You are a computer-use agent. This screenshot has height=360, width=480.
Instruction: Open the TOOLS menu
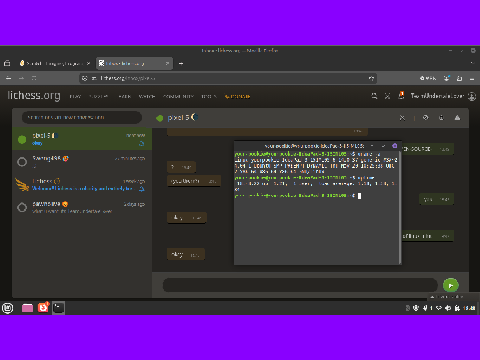click(209, 96)
